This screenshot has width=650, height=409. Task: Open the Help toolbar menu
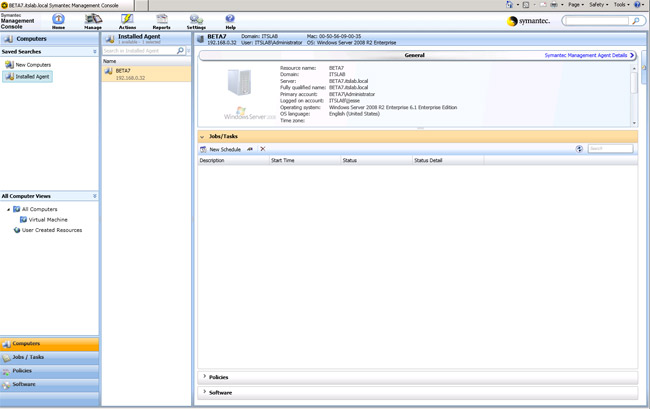click(x=230, y=21)
